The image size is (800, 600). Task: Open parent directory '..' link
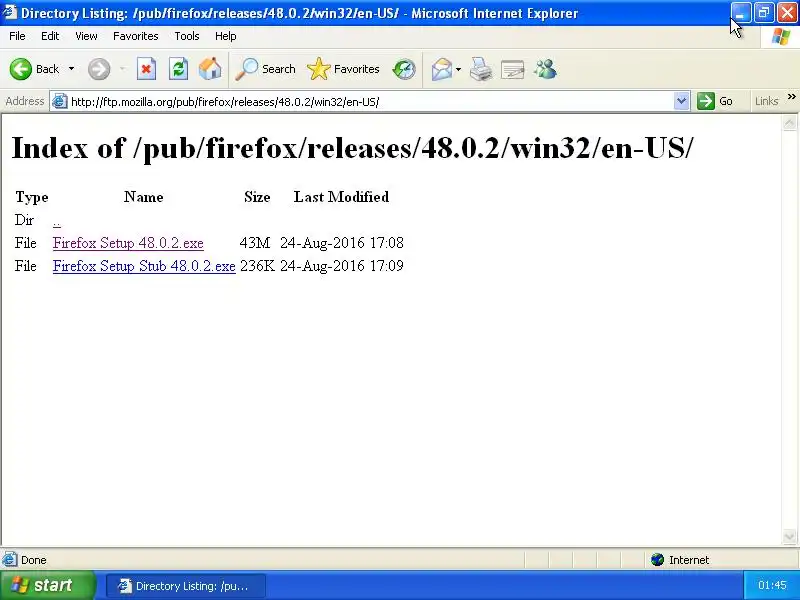[57, 222]
